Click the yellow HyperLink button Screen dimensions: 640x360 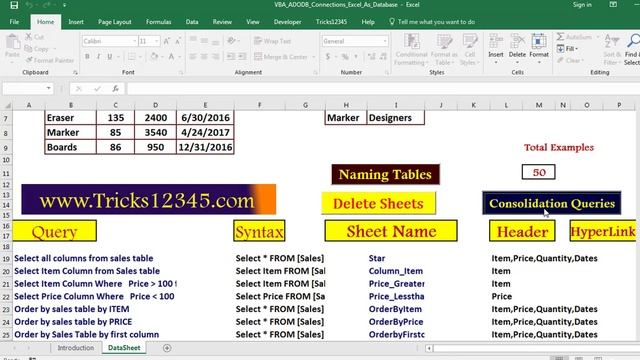point(603,231)
